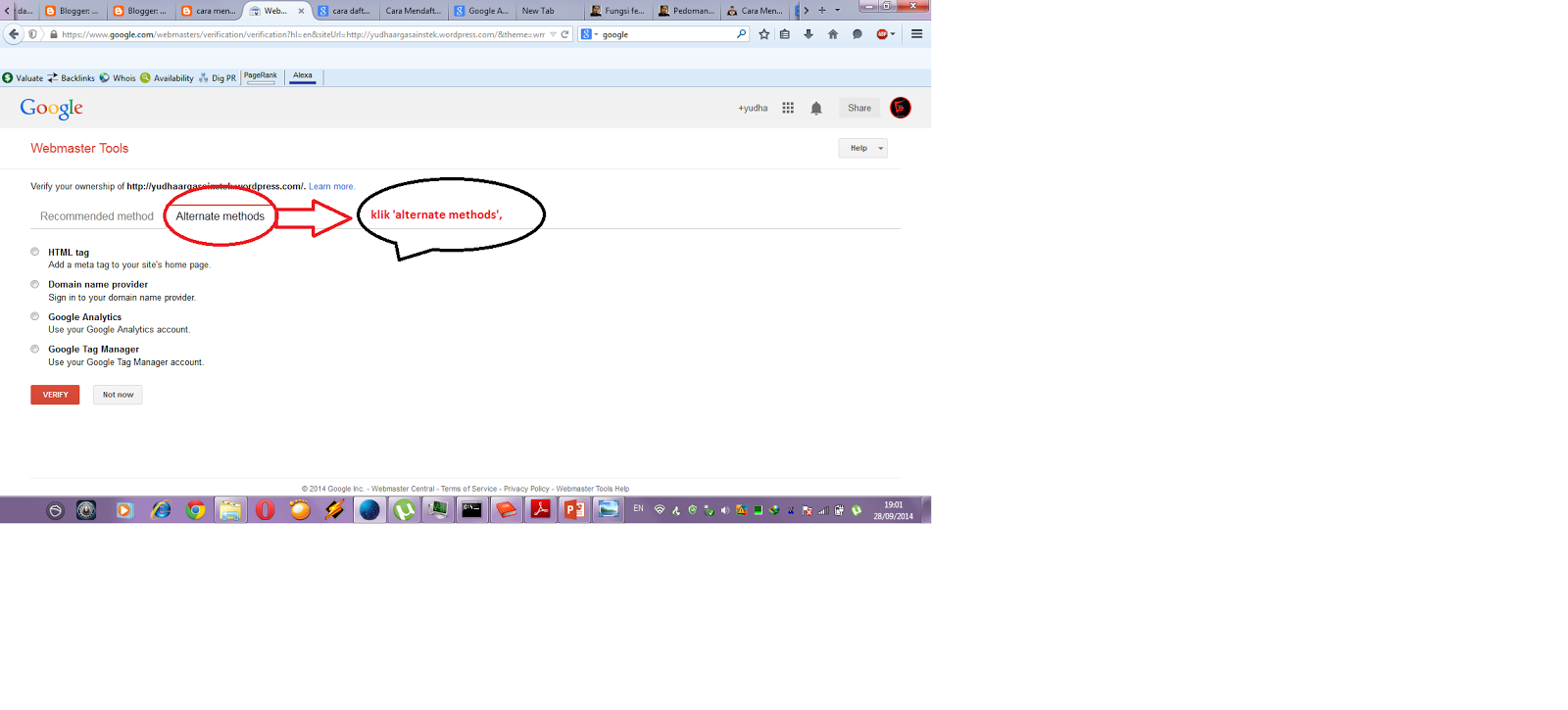Open Windows Explorer folder on the taskbar
Viewport: 1568px width, 710px height.
pyautogui.click(x=230, y=510)
